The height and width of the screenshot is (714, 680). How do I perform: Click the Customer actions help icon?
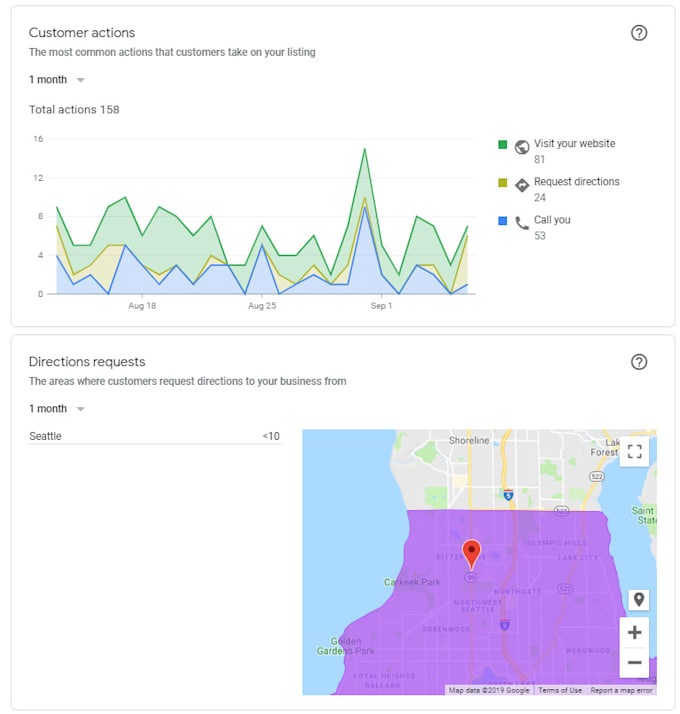click(x=639, y=33)
